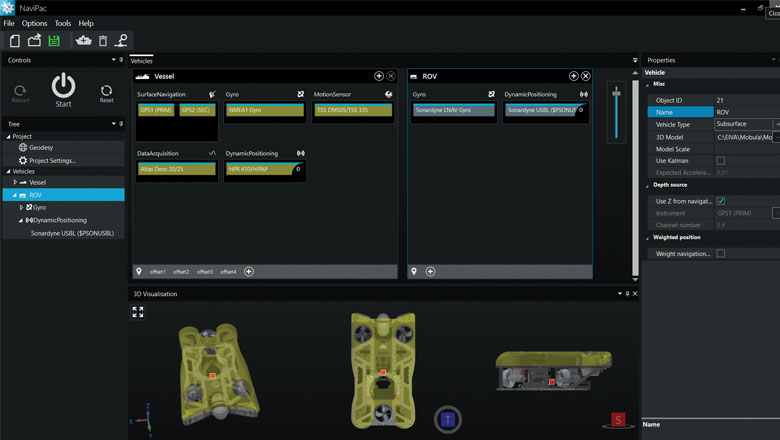The height and width of the screenshot is (440, 780).
Task: Collapse the Project tree node
Action: [x=8, y=136]
